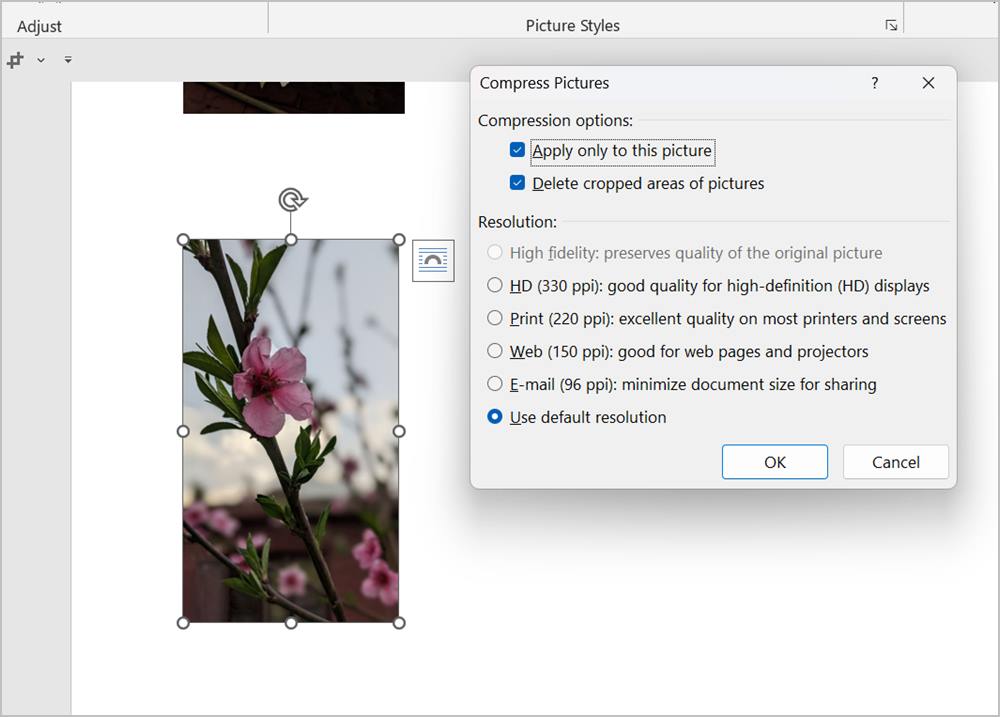Click the Compression options heading

pyautogui.click(x=555, y=121)
